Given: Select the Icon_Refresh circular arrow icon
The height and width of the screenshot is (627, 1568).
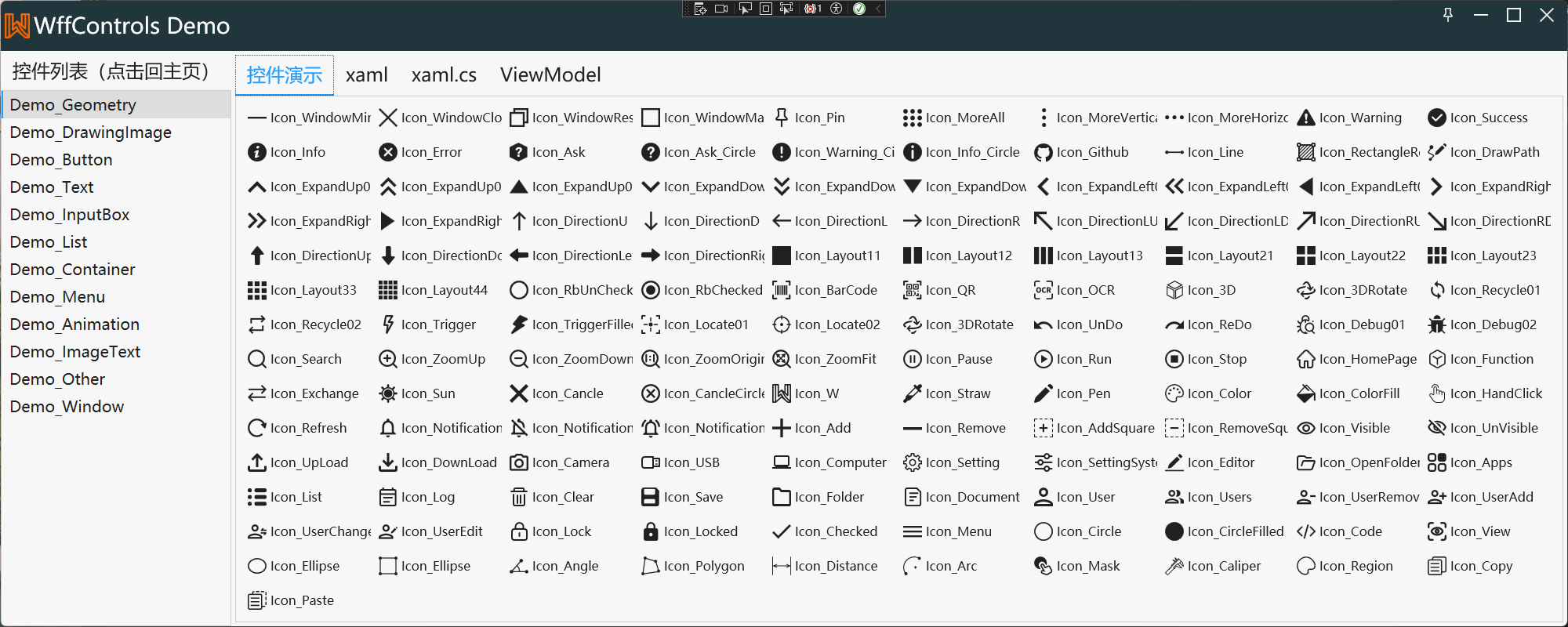Looking at the screenshot, I should click(x=256, y=428).
